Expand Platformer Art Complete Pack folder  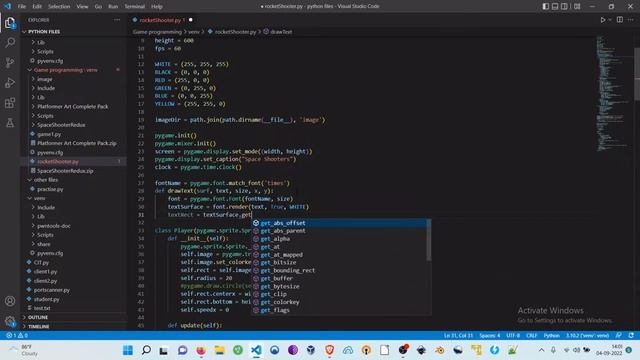coord(72,107)
